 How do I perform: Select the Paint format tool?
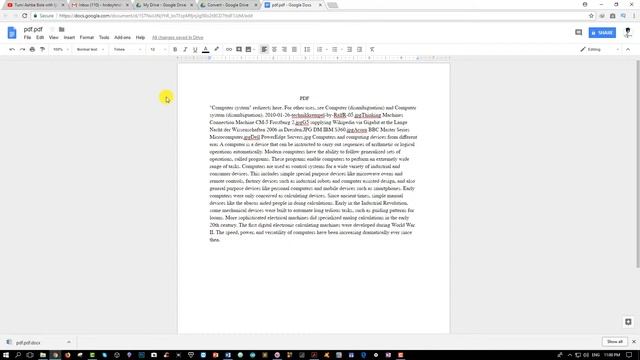pos(42,49)
